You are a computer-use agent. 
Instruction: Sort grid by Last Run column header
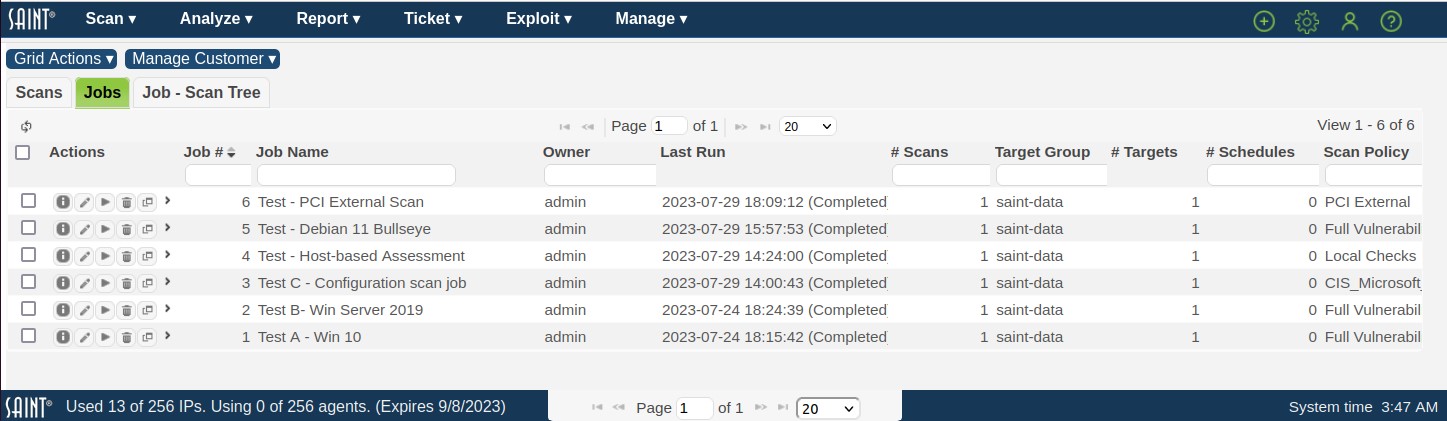click(x=692, y=152)
